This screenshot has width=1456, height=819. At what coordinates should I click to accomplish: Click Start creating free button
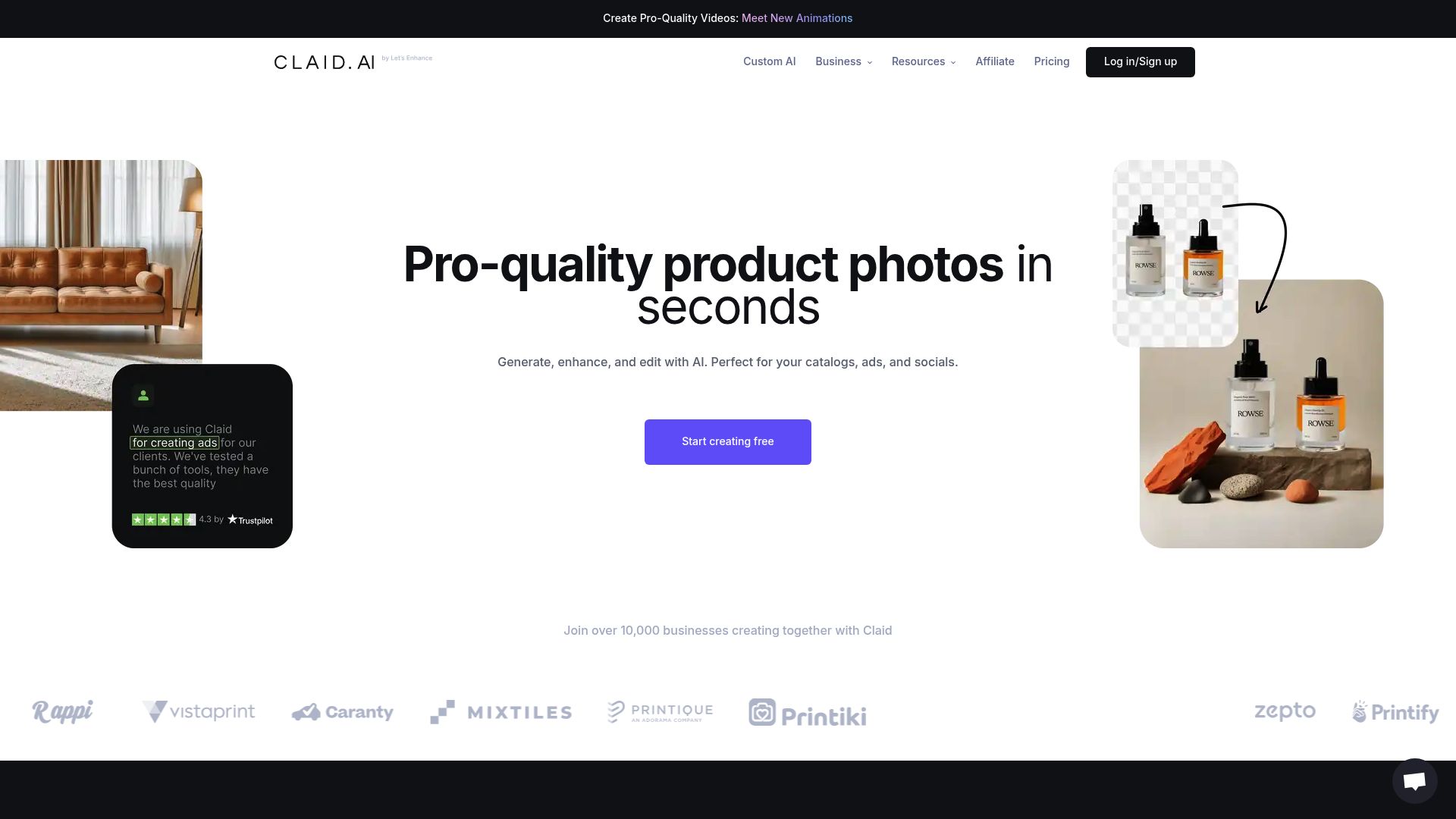click(727, 441)
